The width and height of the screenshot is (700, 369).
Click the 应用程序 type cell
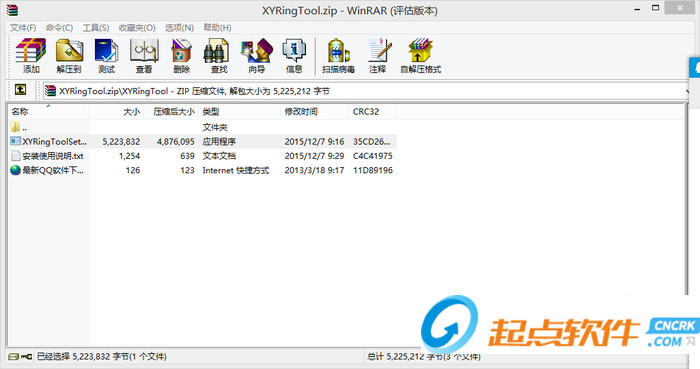[x=219, y=141]
